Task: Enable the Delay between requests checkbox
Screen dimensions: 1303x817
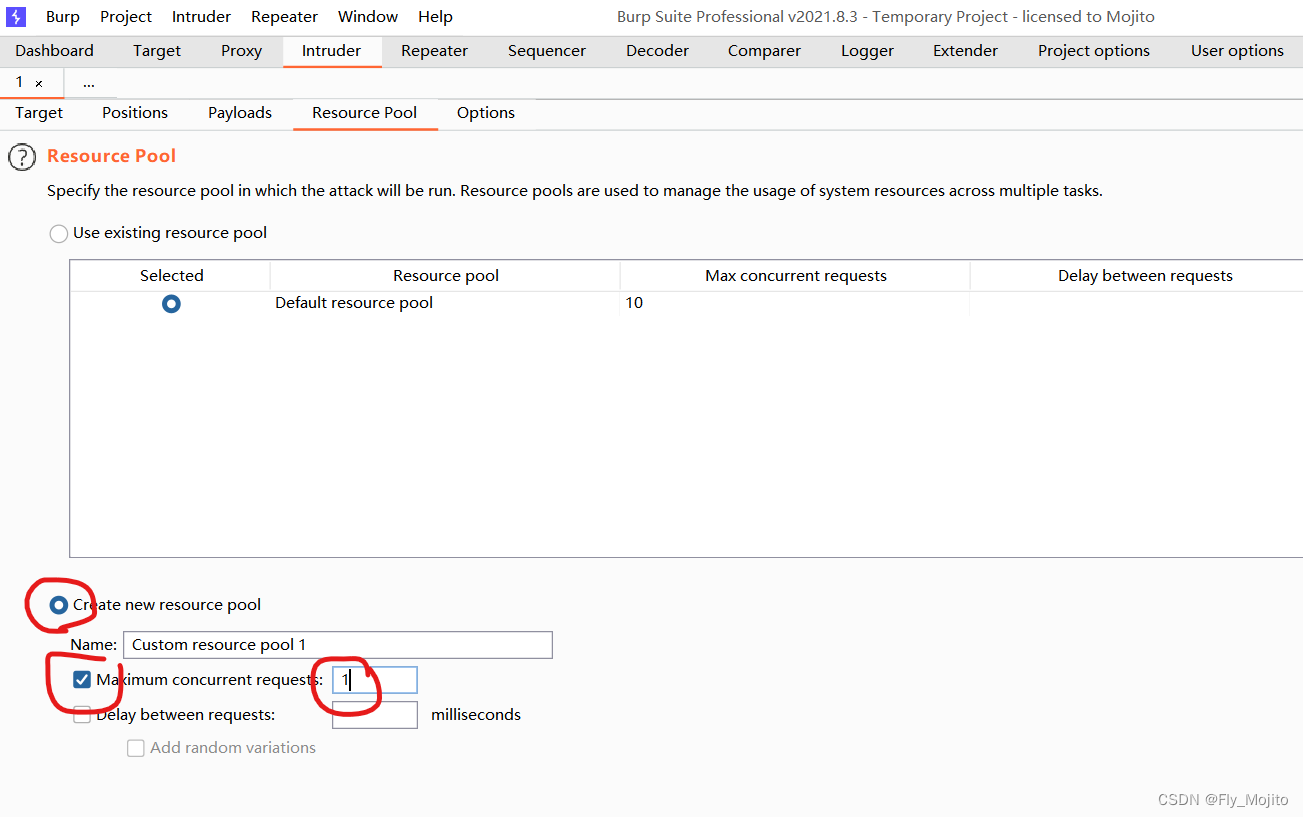Action: tap(82, 715)
